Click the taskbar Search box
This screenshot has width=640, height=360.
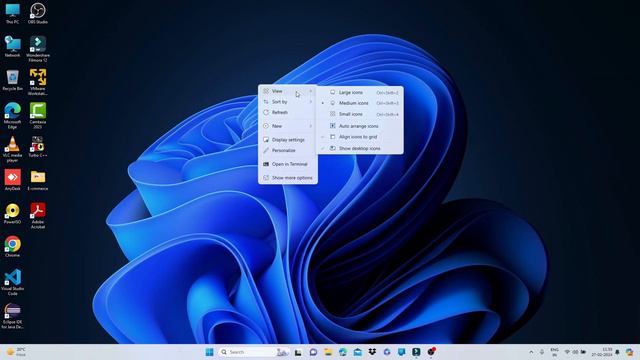click(254, 352)
